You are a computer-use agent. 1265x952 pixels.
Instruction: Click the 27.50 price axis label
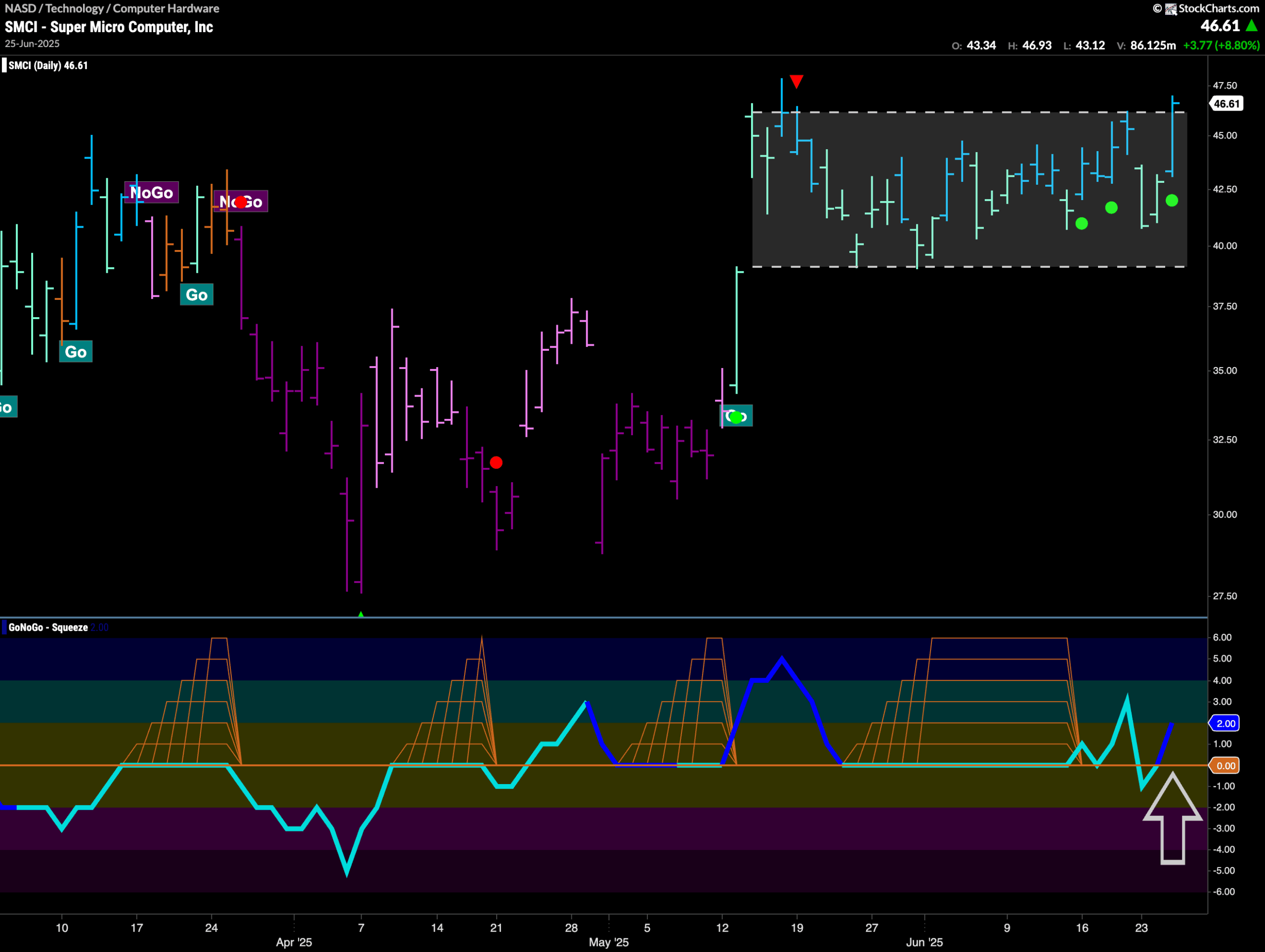[1225, 596]
